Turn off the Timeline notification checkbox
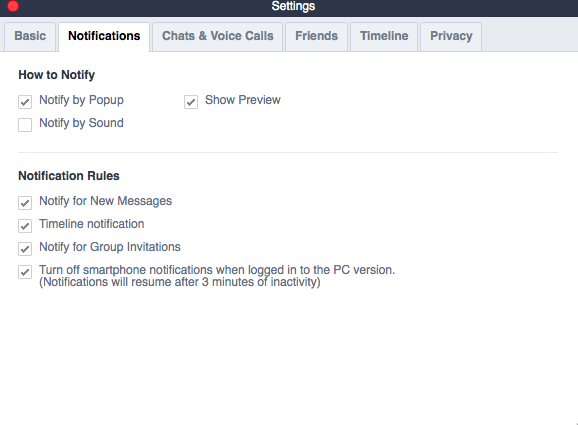This screenshot has width=578, height=425. [x=25, y=226]
